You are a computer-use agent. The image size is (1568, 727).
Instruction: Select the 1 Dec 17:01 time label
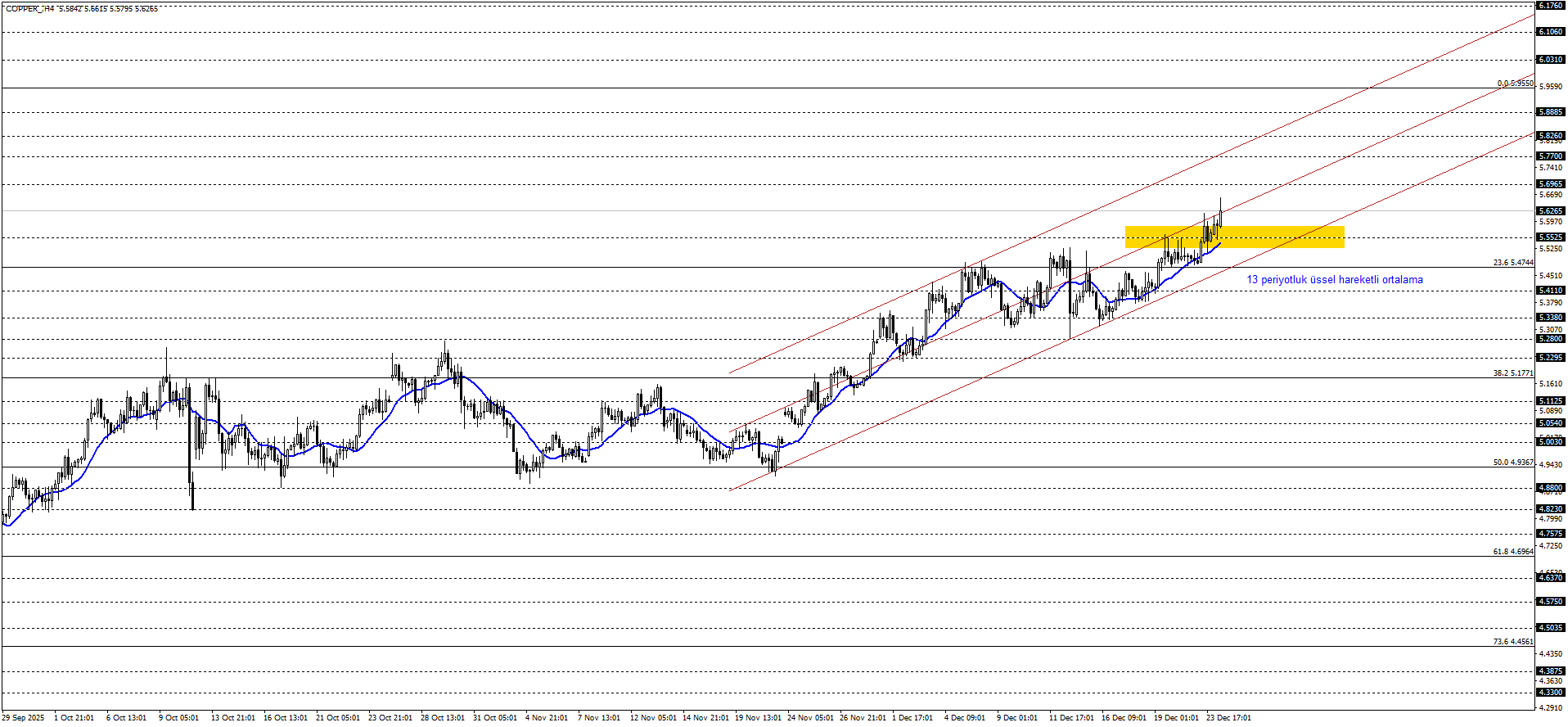912,718
